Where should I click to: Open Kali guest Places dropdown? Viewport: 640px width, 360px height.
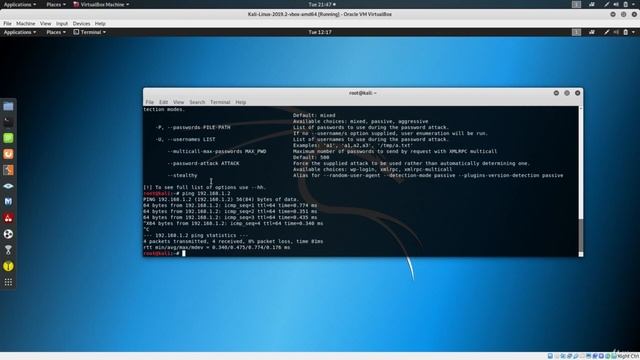point(56,32)
